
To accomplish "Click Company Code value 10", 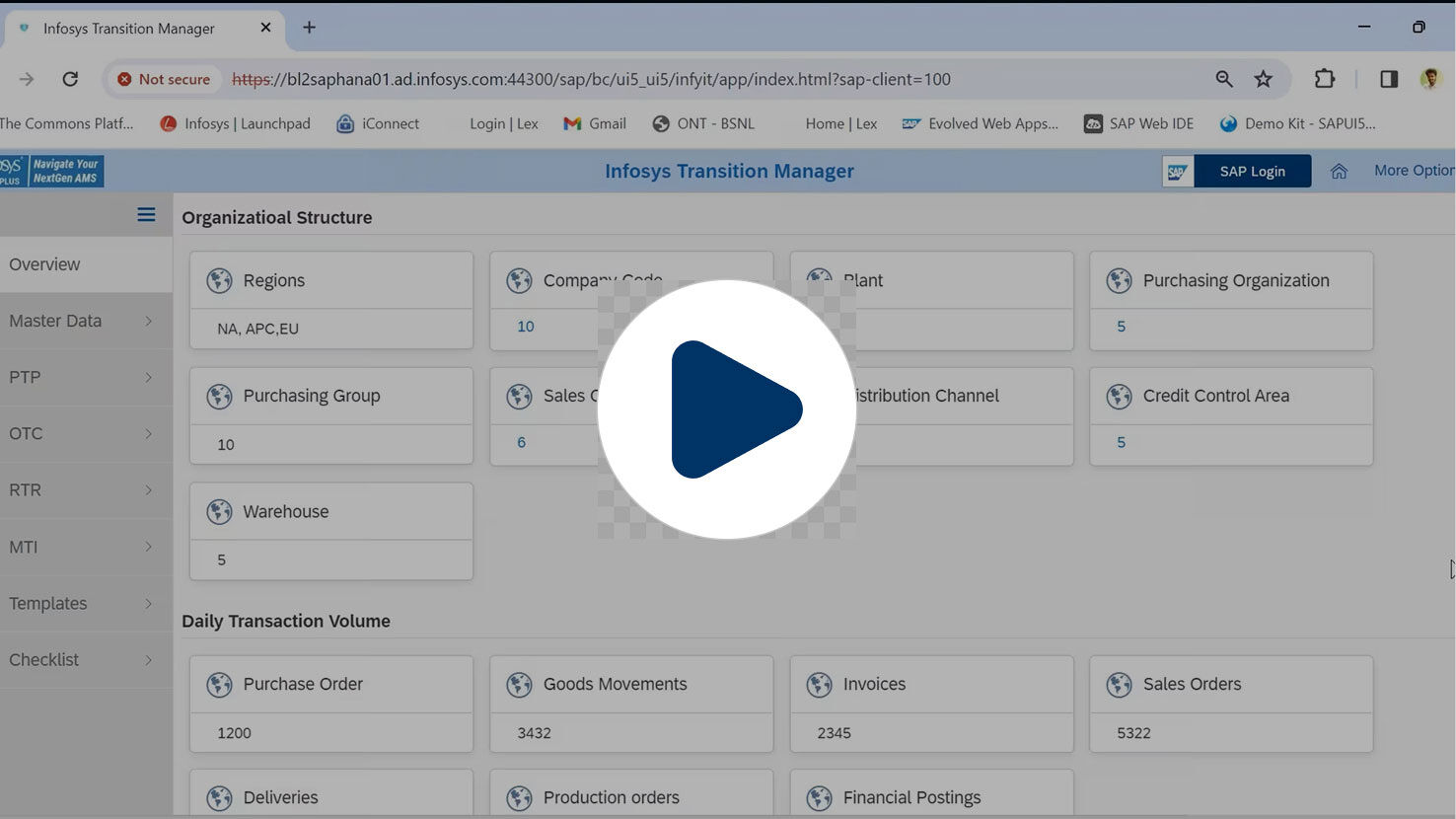I will (x=526, y=327).
